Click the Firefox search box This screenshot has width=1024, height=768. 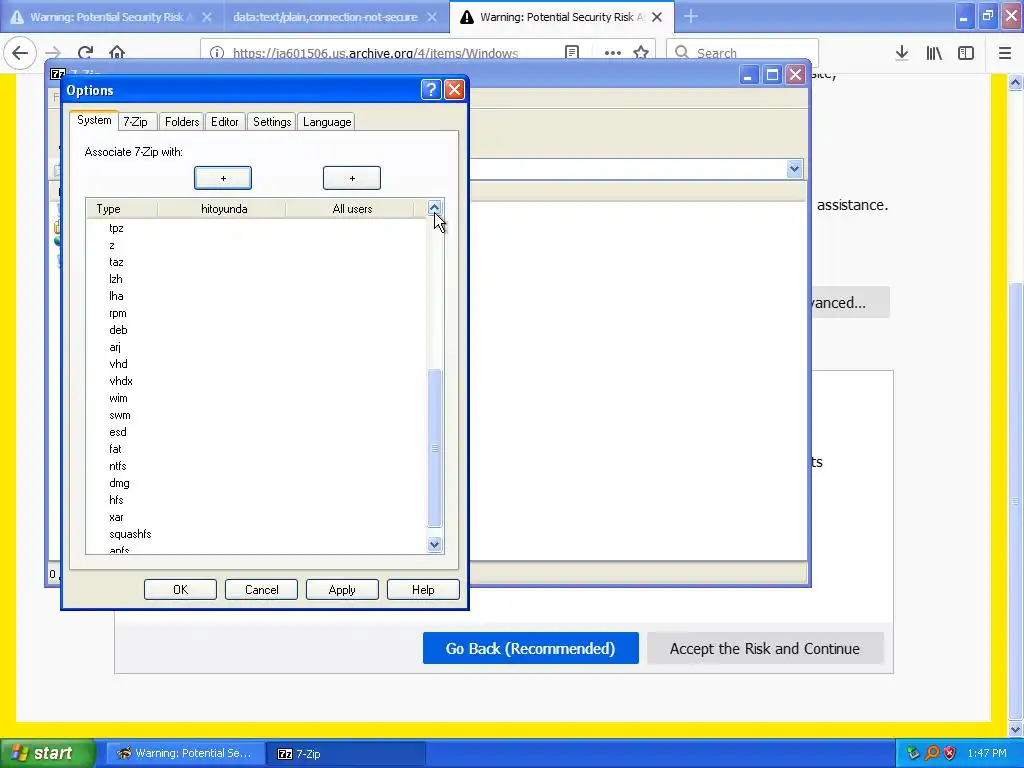[x=743, y=53]
